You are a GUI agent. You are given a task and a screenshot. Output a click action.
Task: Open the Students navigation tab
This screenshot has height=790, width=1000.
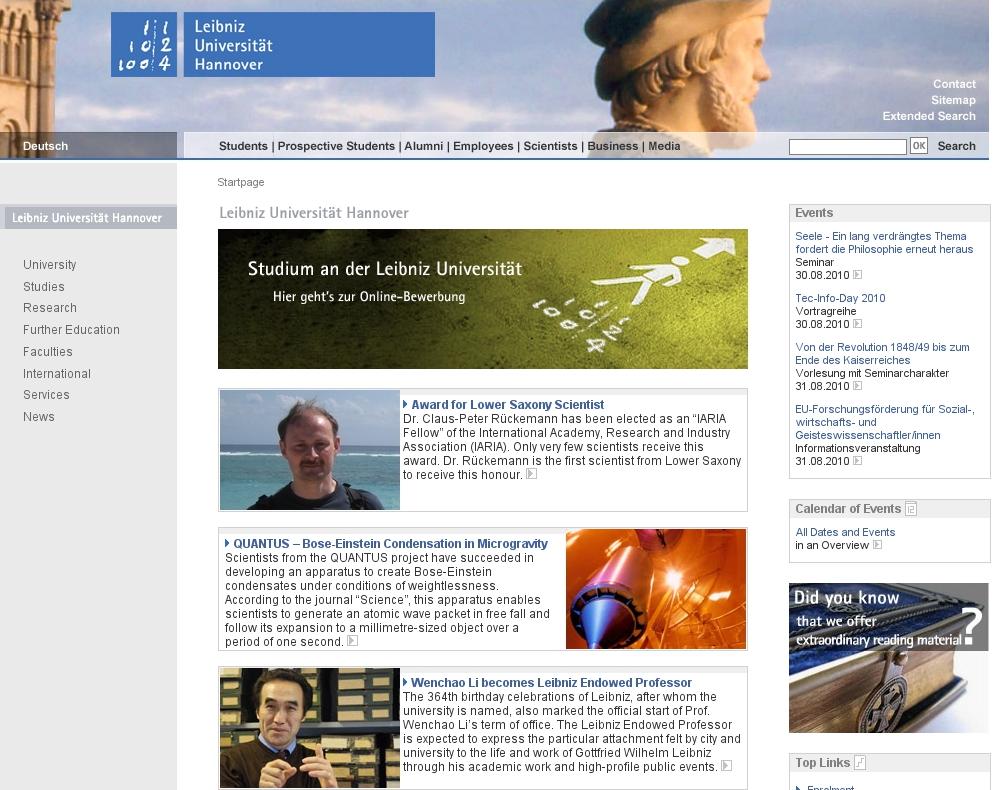tap(243, 146)
